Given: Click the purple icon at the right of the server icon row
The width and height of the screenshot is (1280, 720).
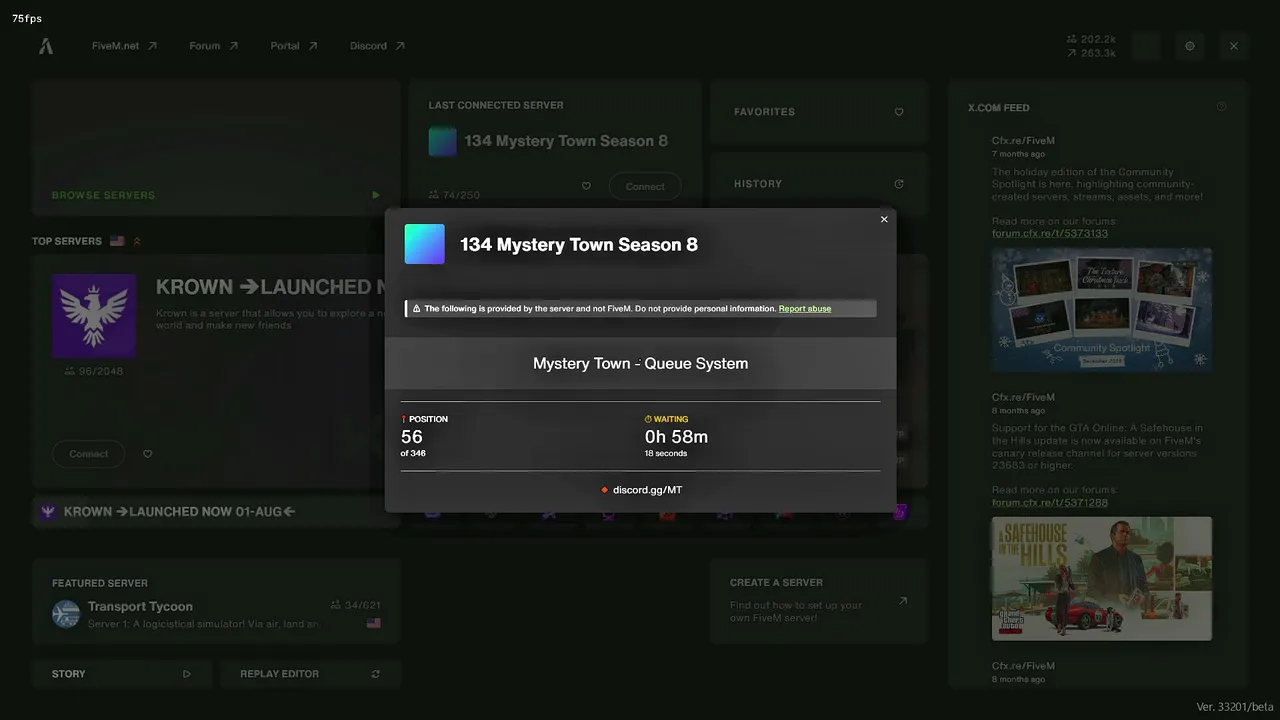Looking at the screenshot, I should (x=900, y=513).
